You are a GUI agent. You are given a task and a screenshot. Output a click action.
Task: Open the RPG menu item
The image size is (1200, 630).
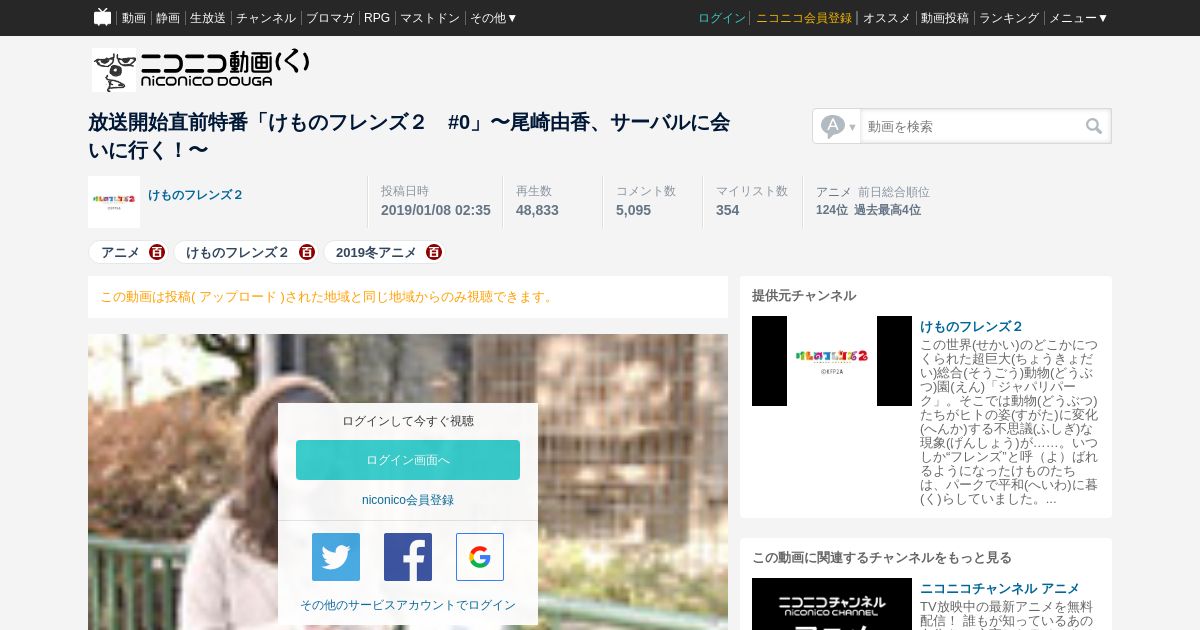pyautogui.click(x=377, y=18)
